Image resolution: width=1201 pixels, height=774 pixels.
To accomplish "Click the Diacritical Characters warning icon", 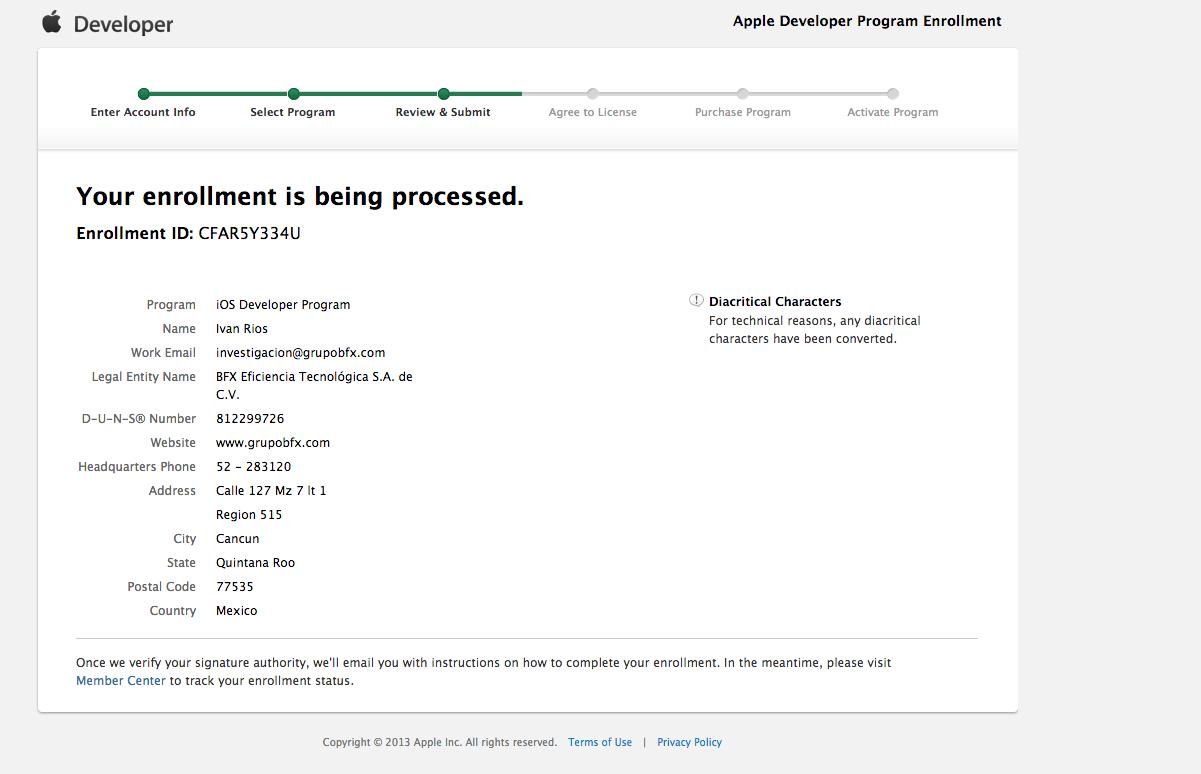I will coord(696,301).
